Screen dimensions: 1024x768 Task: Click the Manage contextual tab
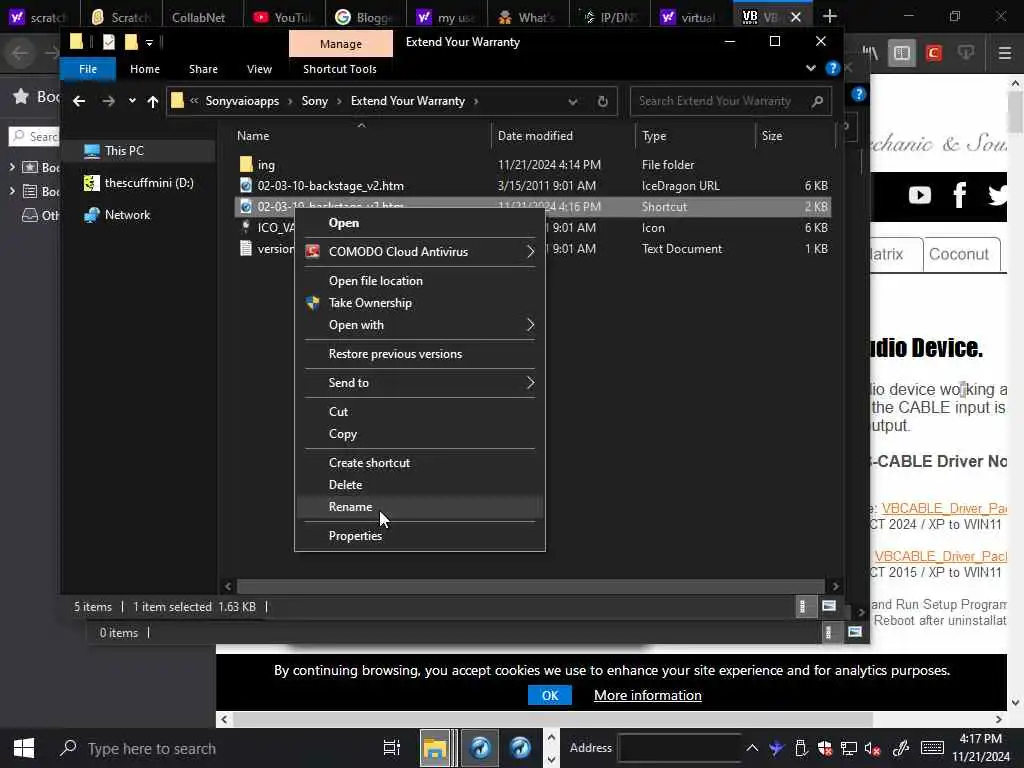tap(341, 44)
